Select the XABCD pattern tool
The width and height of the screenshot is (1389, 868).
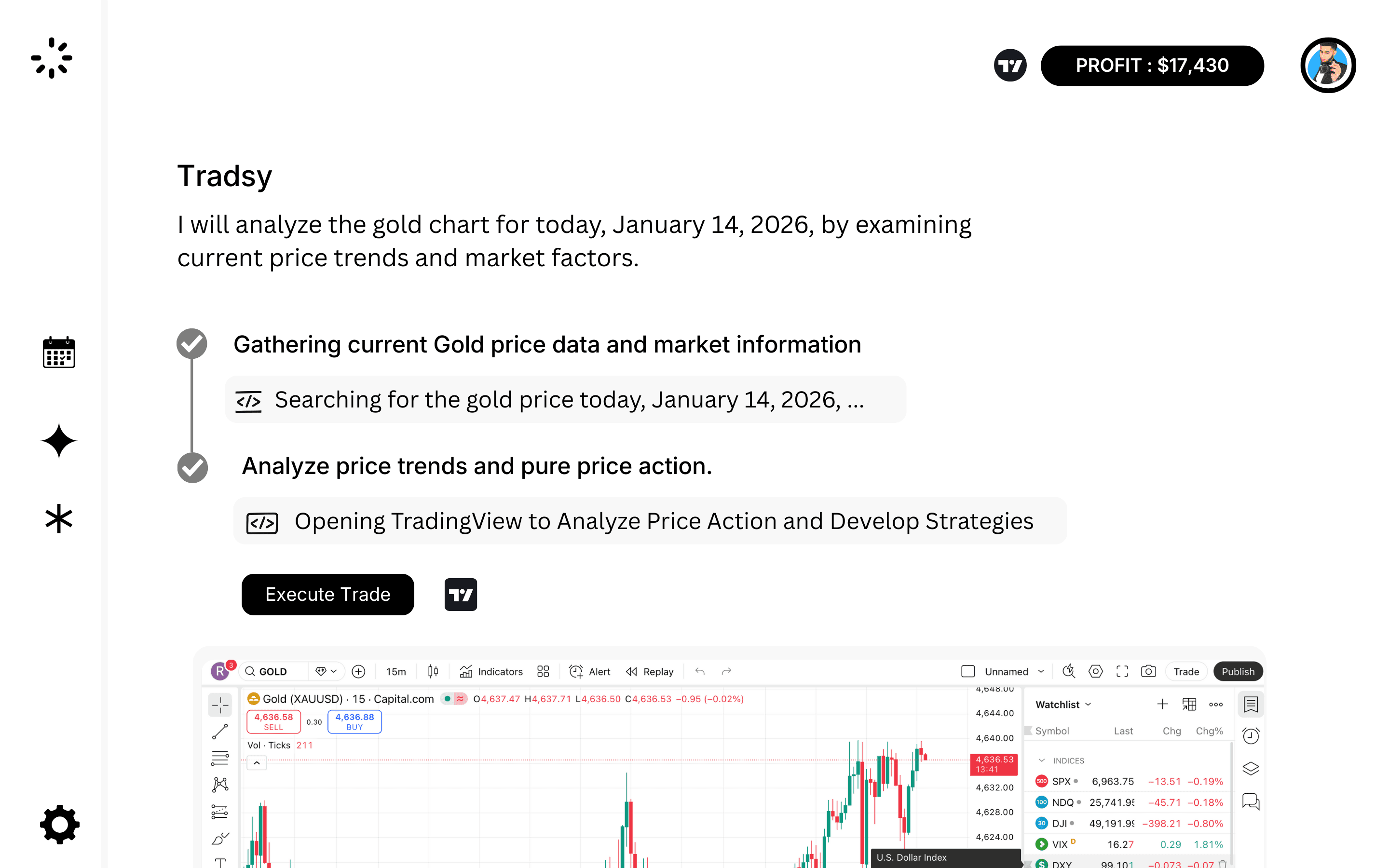point(220,785)
